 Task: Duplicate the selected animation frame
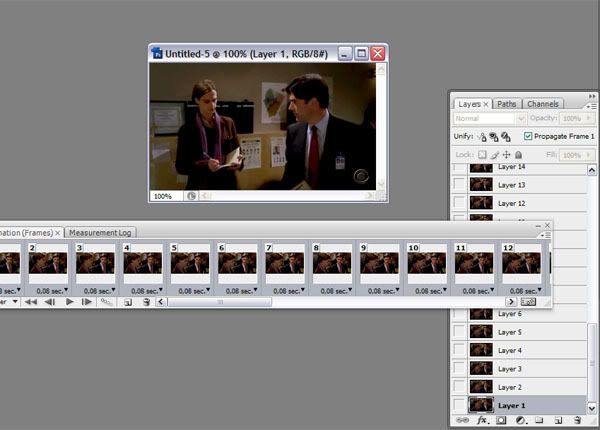[x=128, y=302]
